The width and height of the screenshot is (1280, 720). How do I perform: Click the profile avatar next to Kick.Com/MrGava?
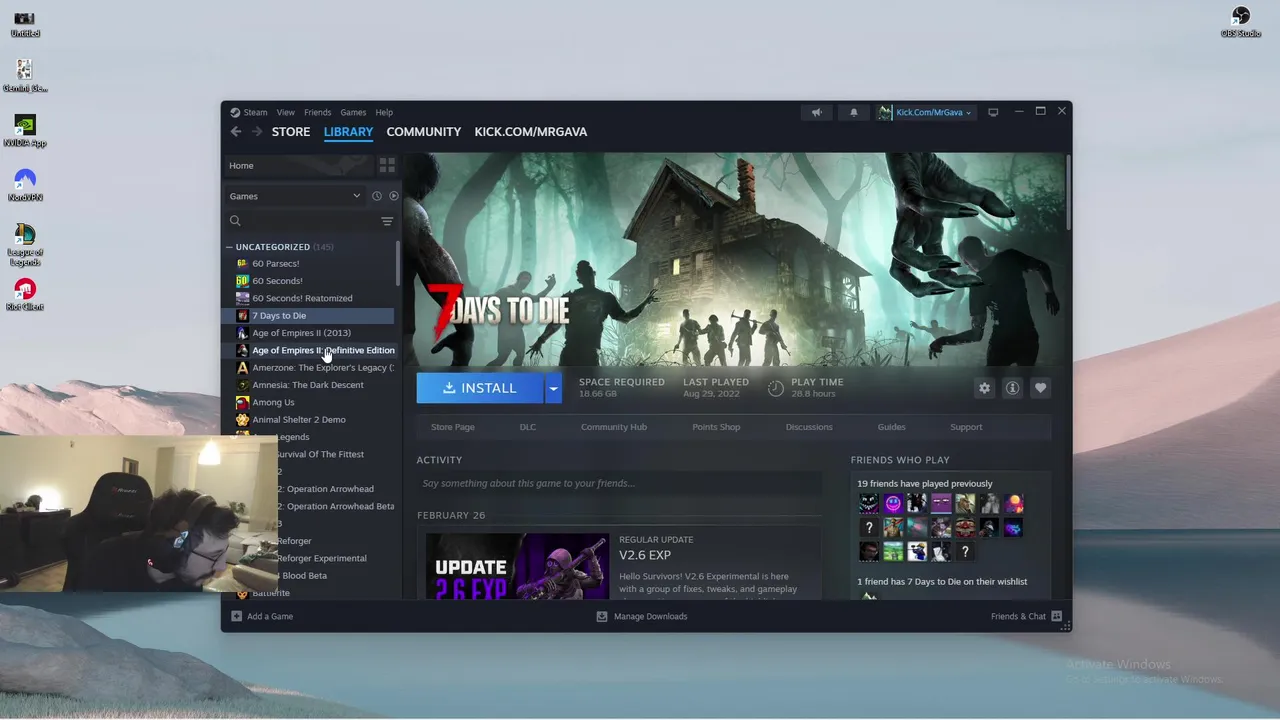click(885, 112)
